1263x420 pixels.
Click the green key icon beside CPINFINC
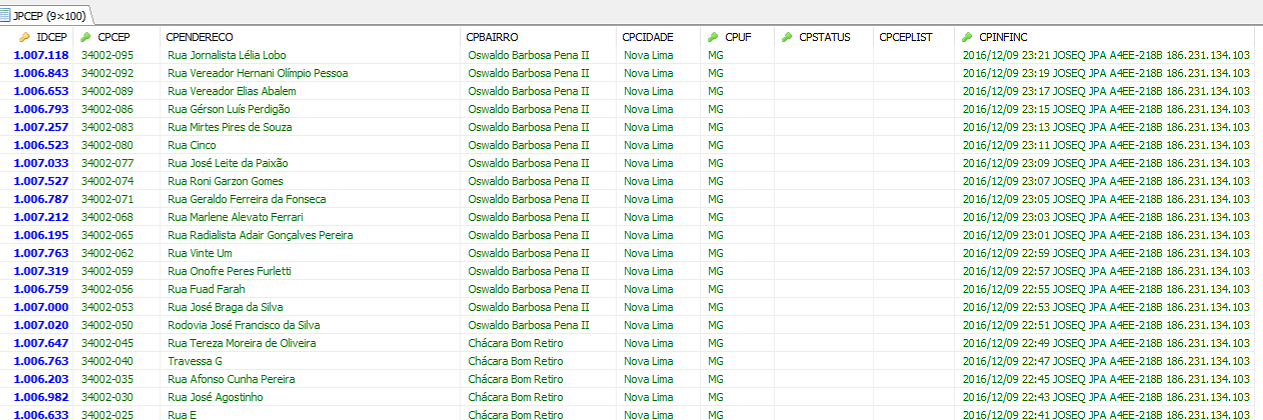966,37
